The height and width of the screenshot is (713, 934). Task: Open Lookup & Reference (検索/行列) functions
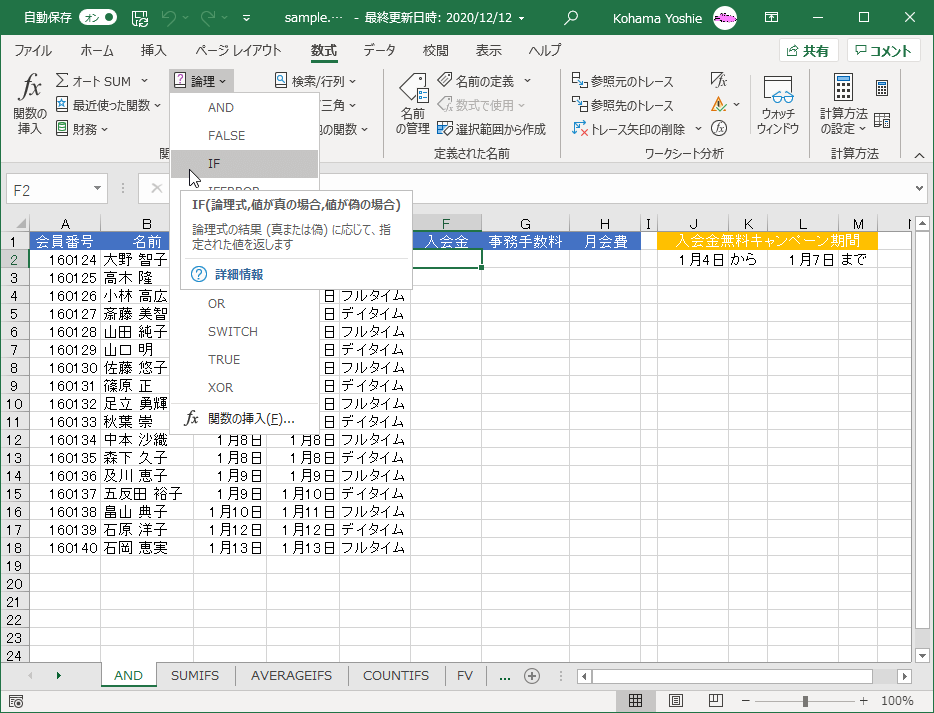316,81
